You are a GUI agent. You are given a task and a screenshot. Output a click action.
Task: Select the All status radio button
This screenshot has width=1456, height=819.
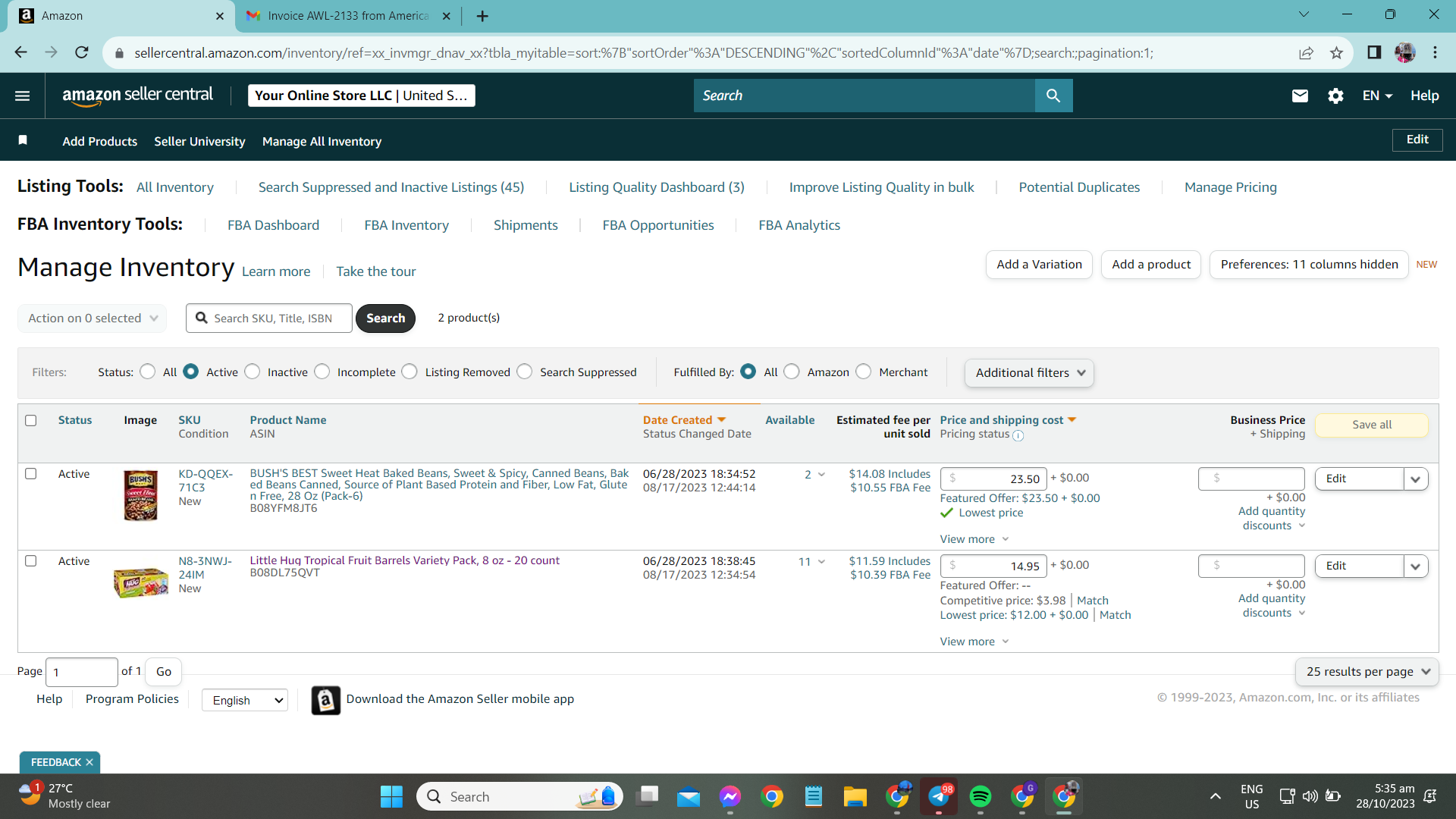click(x=148, y=372)
